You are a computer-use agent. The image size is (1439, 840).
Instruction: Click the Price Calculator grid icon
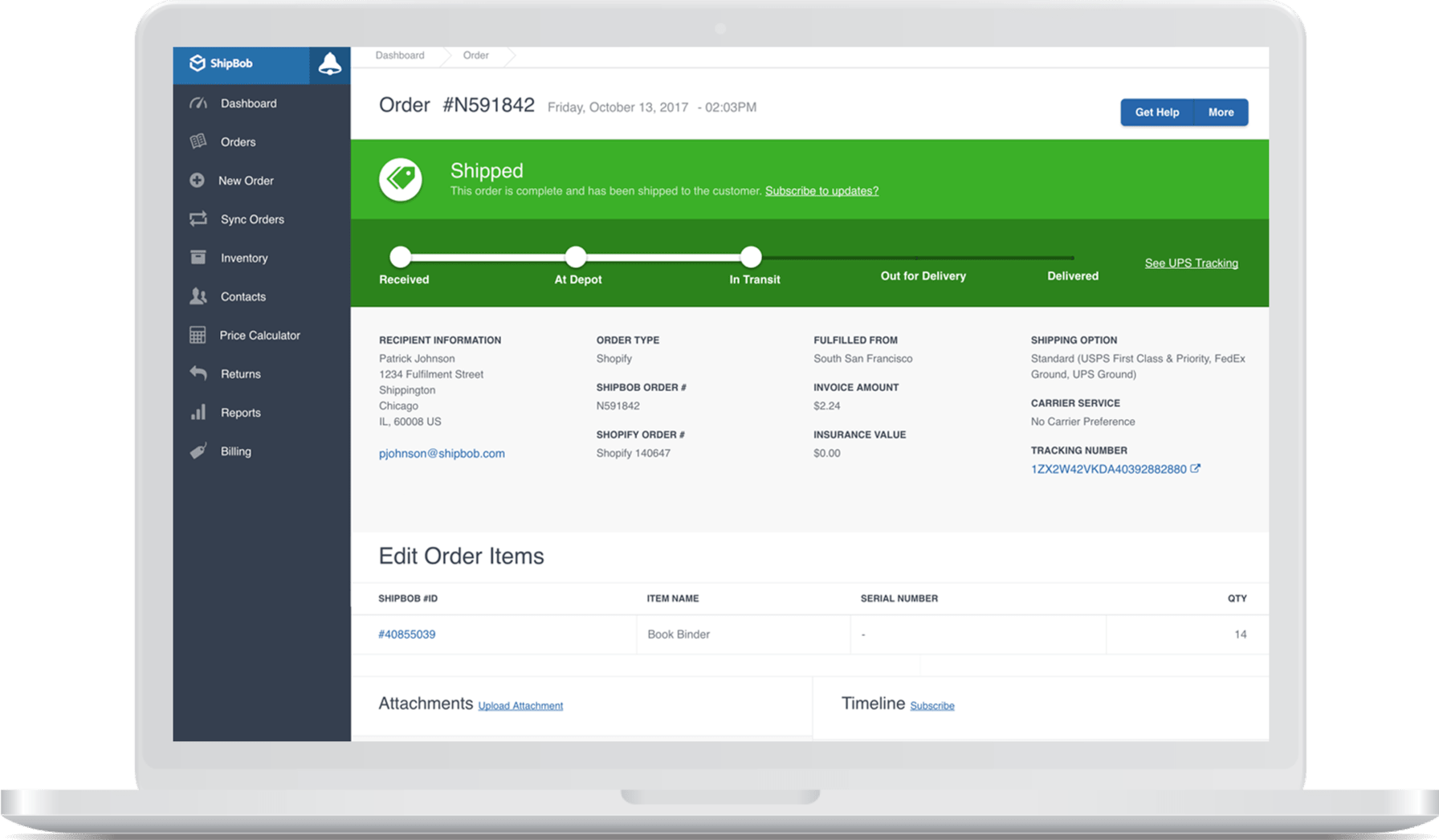[x=198, y=335]
